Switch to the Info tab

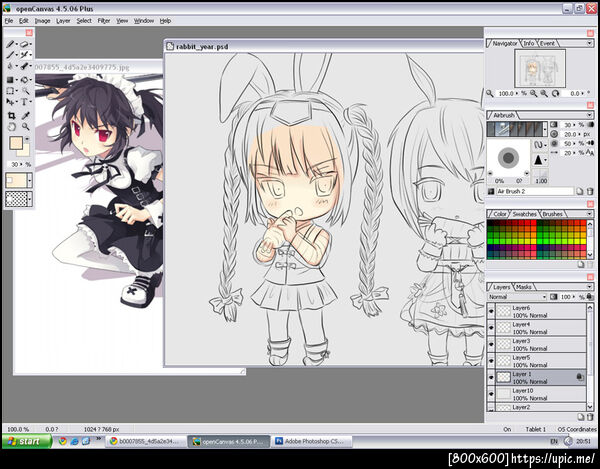(x=528, y=43)
